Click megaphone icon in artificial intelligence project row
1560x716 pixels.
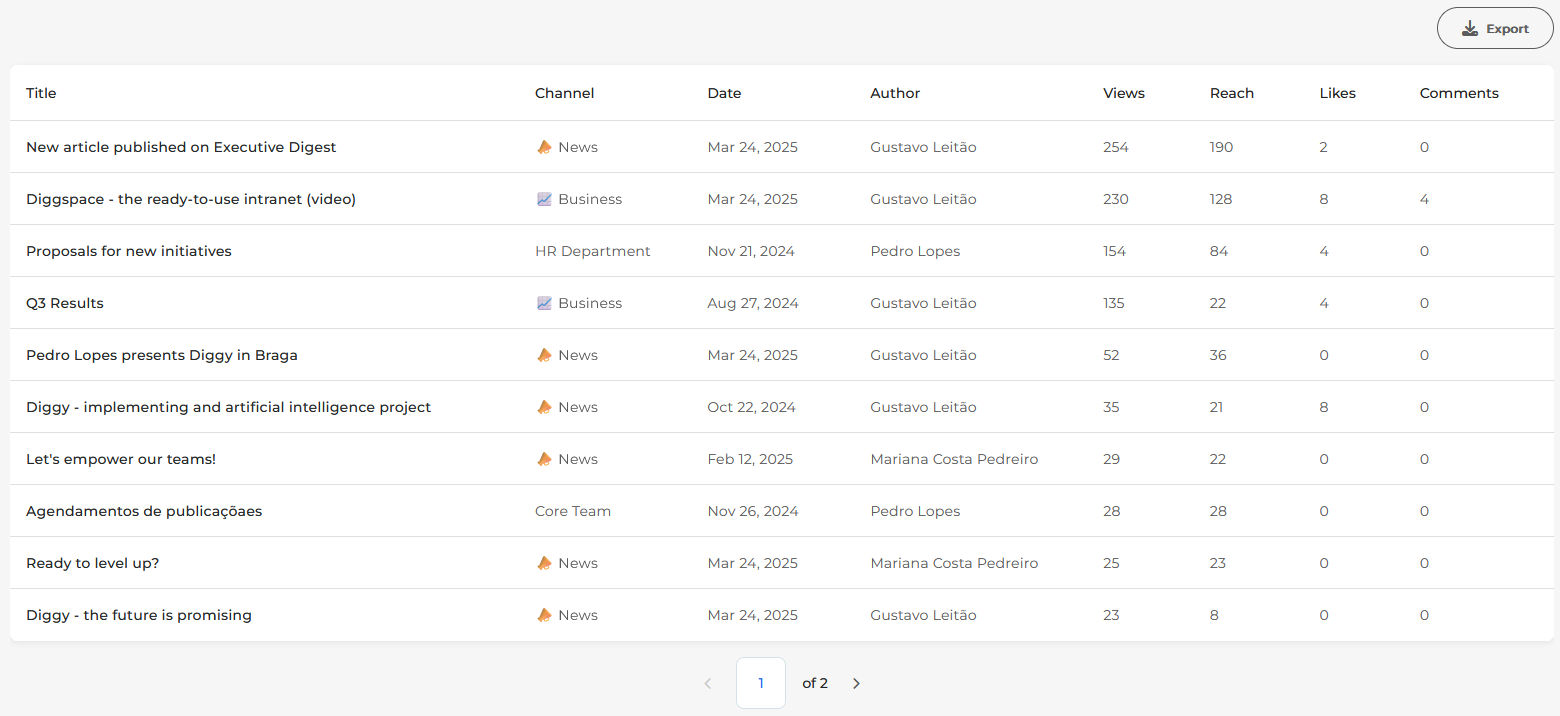(544, 407)
